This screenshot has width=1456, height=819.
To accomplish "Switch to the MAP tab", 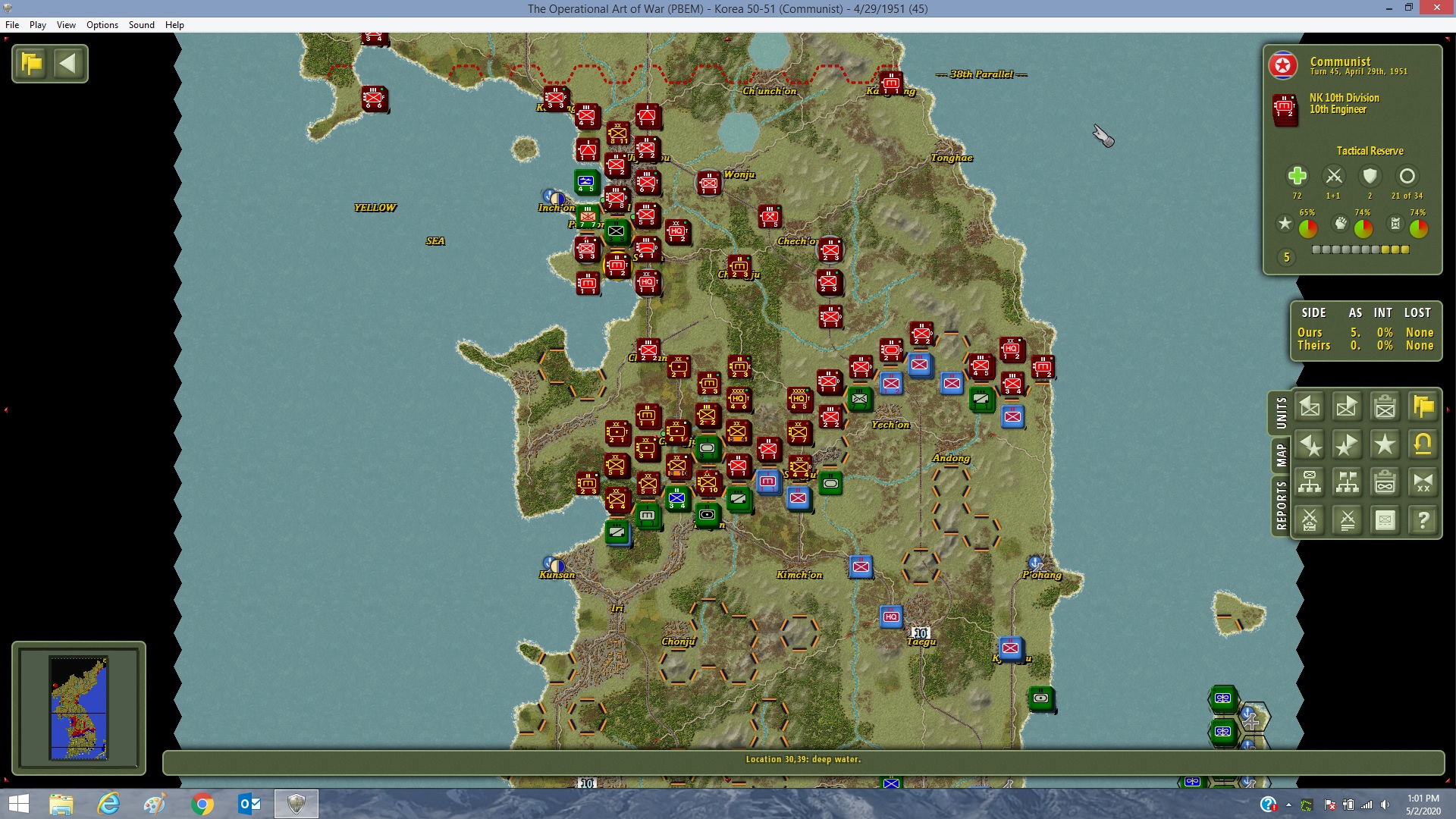I will point(1281,455).
